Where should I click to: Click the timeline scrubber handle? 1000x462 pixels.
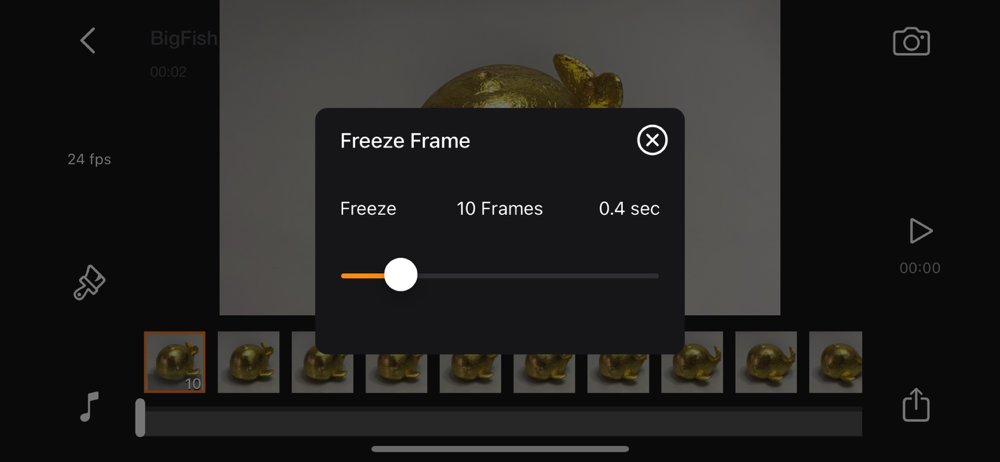click(140, 418)
